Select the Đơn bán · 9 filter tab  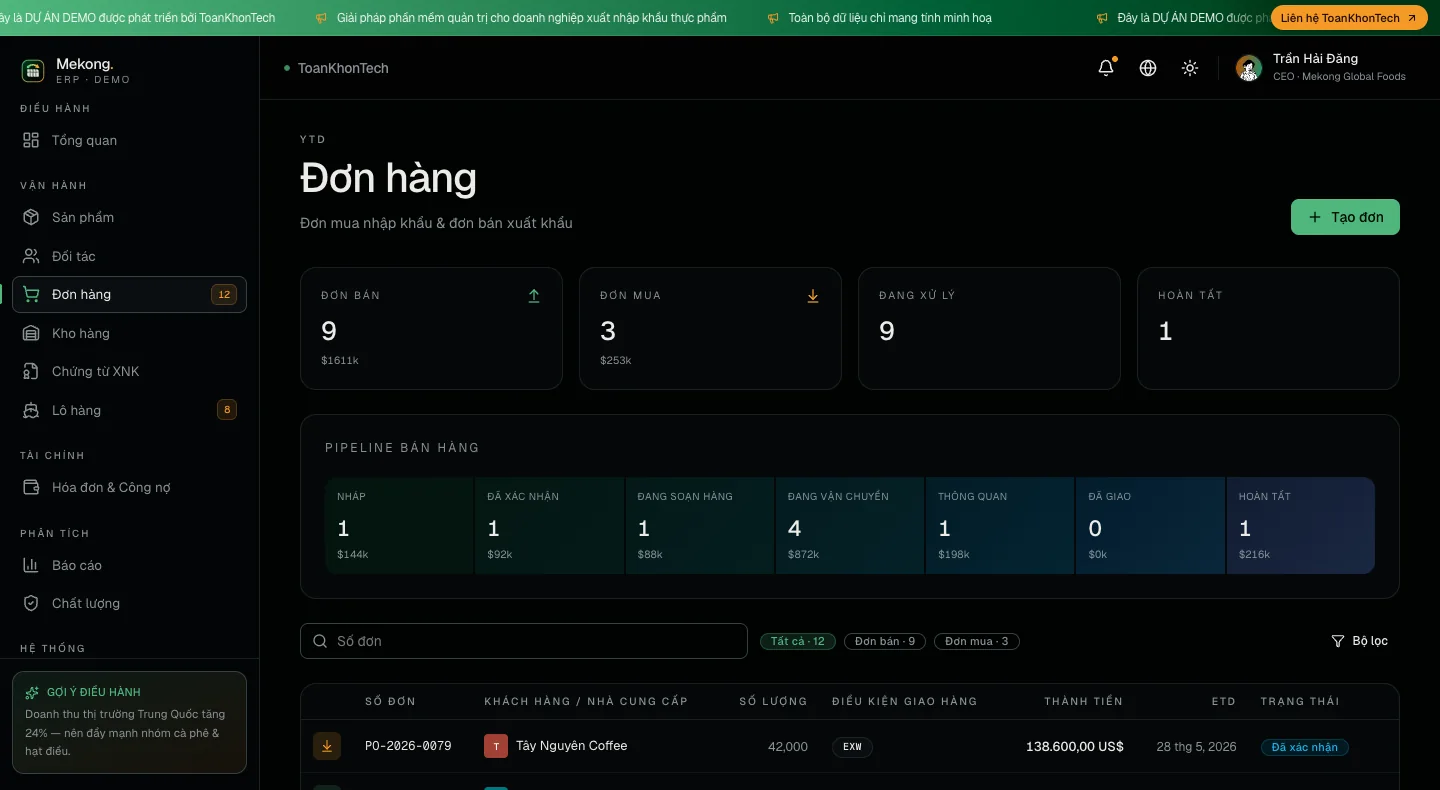point(885,641)
